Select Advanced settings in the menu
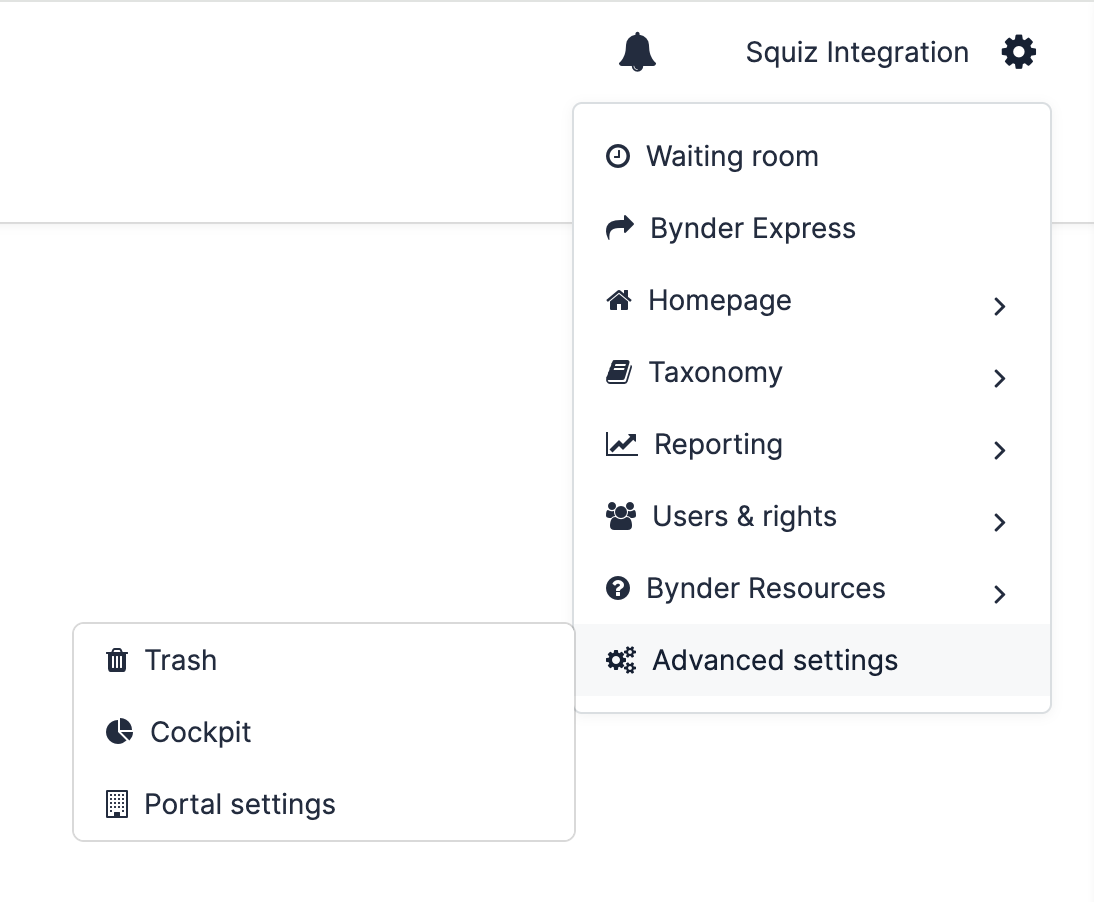 pyautogui.click(x=812, y=660)
